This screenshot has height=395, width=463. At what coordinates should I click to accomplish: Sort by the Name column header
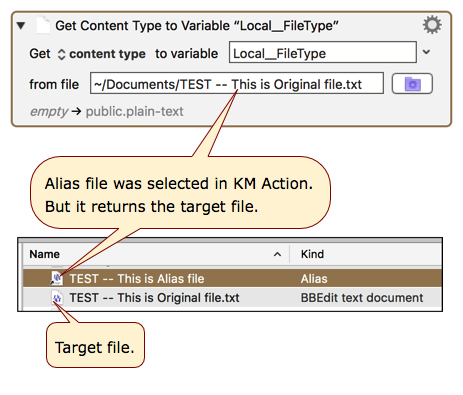point(45,254)
